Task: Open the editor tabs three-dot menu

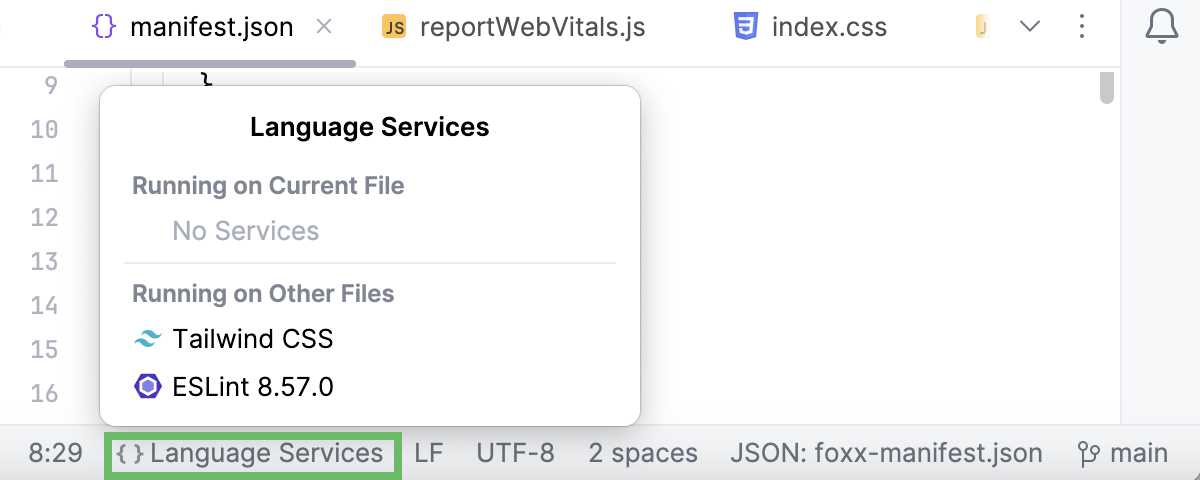Action: [x=1081, y=27]
